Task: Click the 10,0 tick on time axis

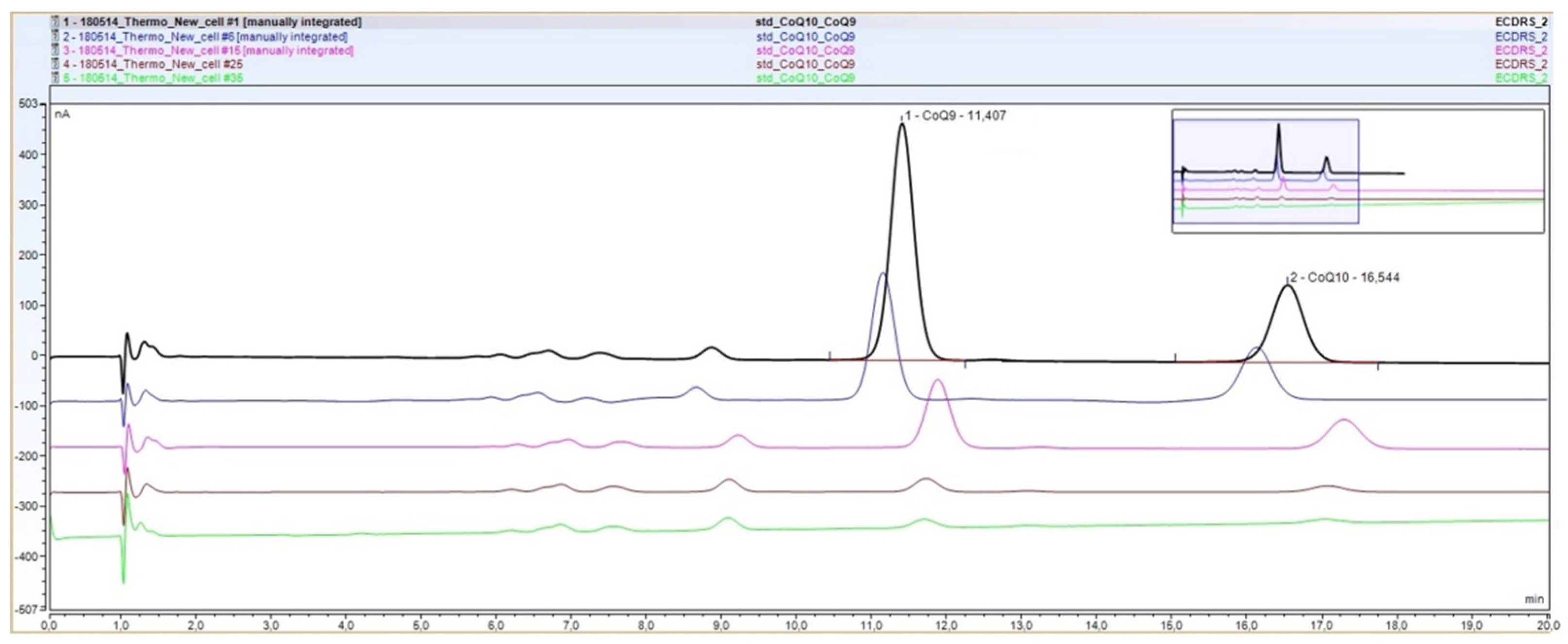Action: pos(796,626)
